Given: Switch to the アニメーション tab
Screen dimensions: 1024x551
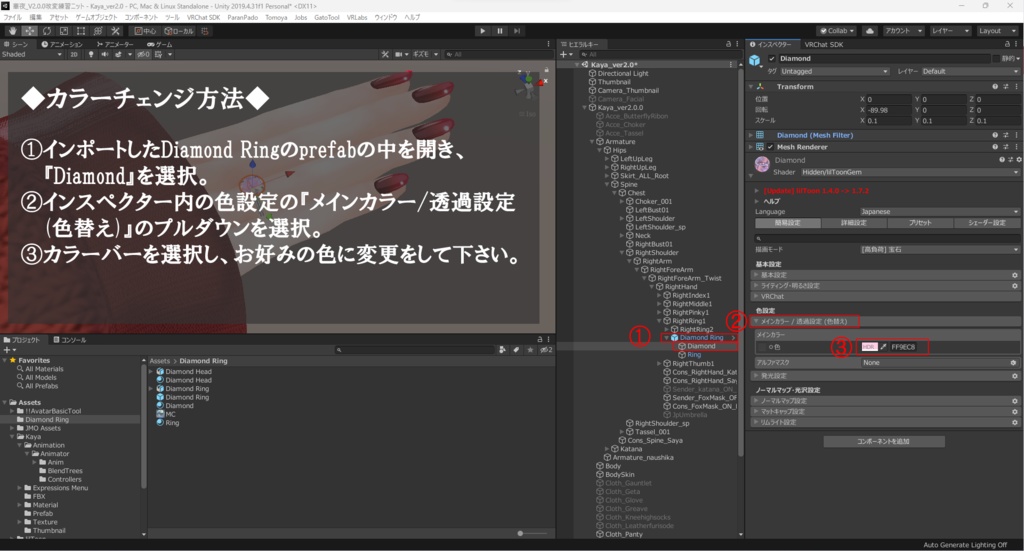Looking at the screenshot, I should tap(62, 44).
